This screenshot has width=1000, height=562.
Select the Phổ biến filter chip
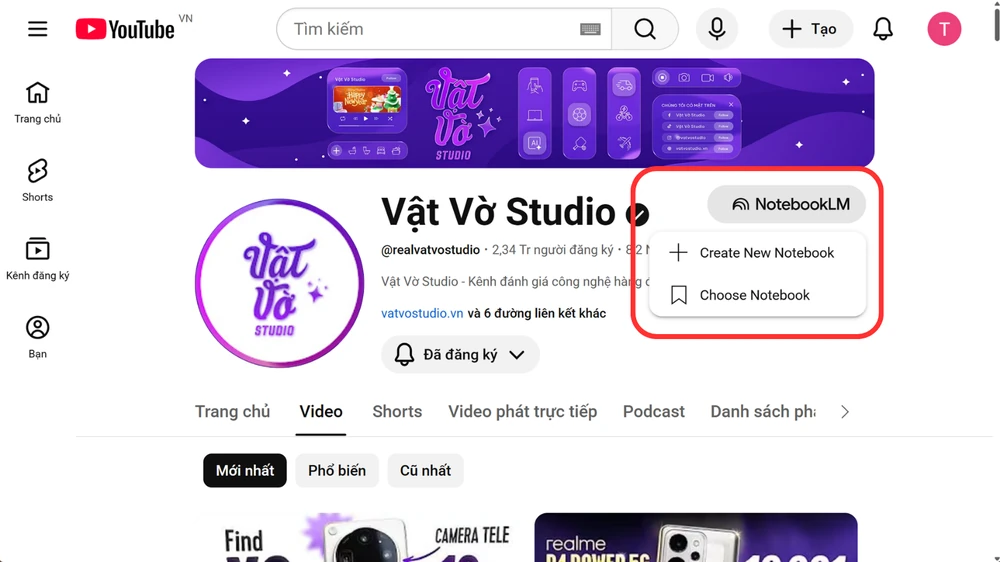[x=337, y=471]
